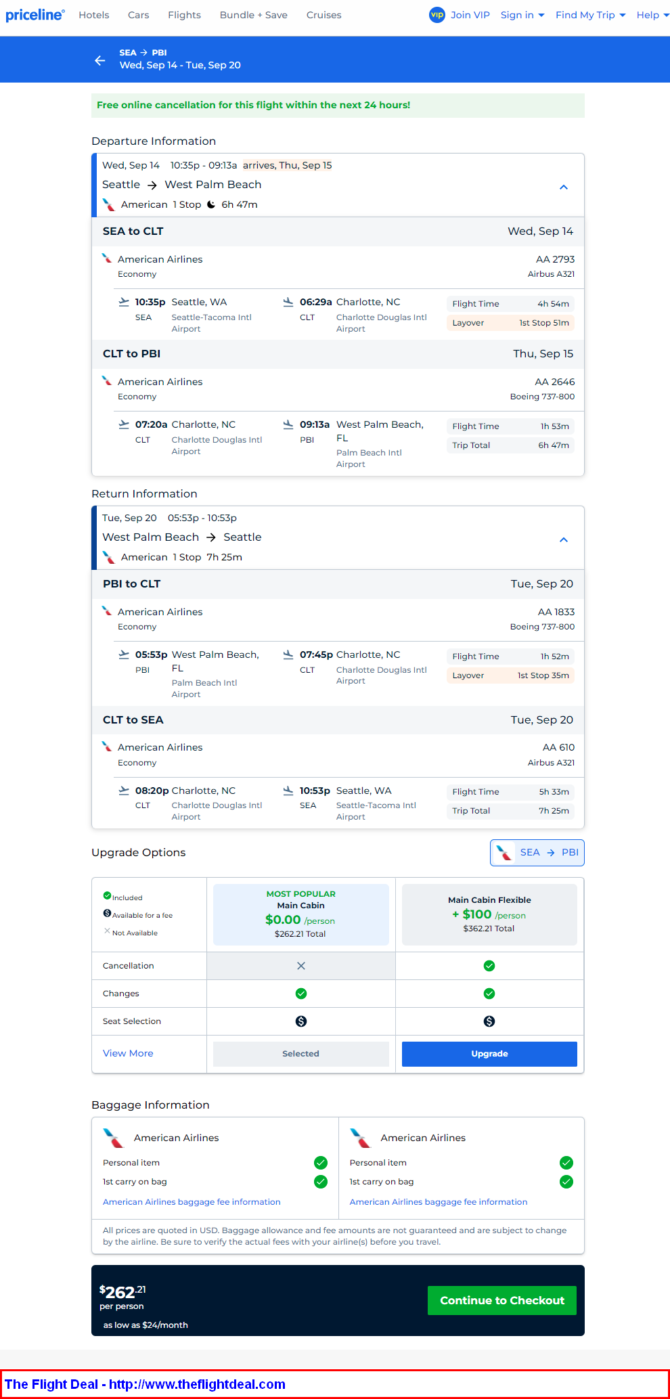Click American logo in departure summary row

[109, 204]
